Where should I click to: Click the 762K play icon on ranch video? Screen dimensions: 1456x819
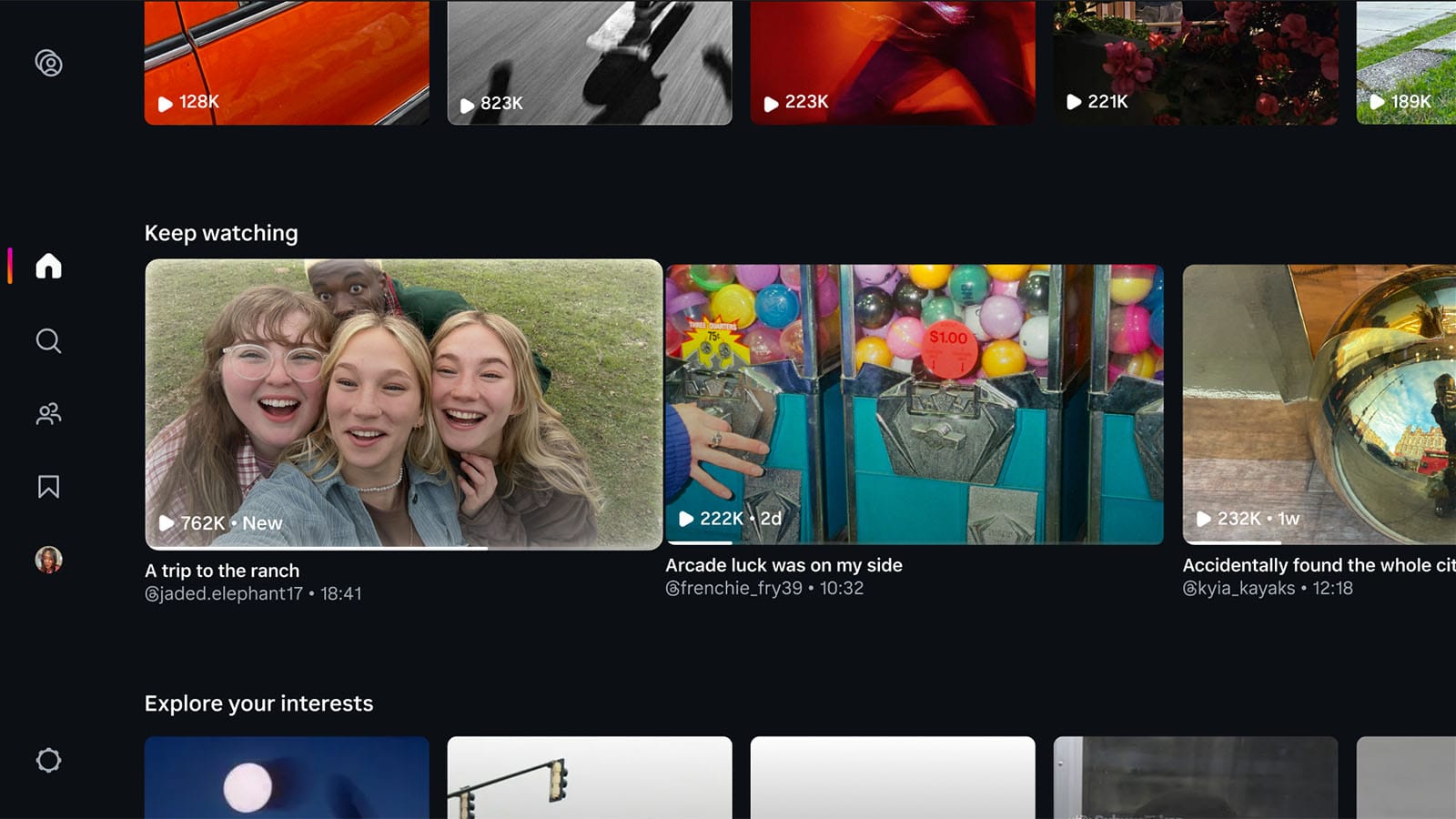[x=167, y=523]
